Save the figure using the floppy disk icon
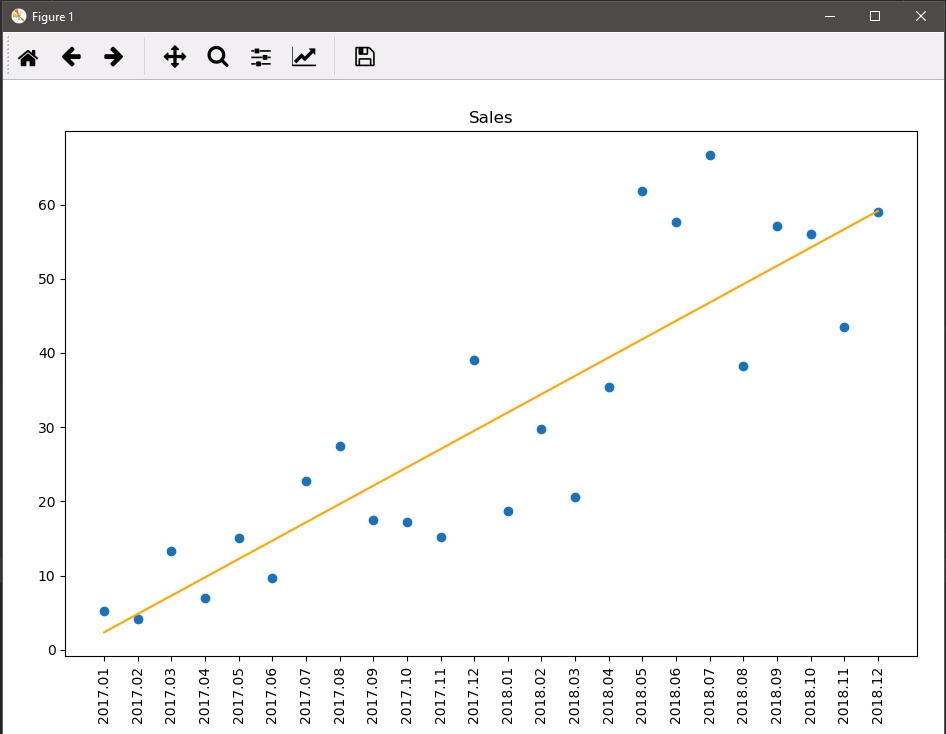Image resolution: width=946 pixels, height=734 pixels. pos(364,57)
